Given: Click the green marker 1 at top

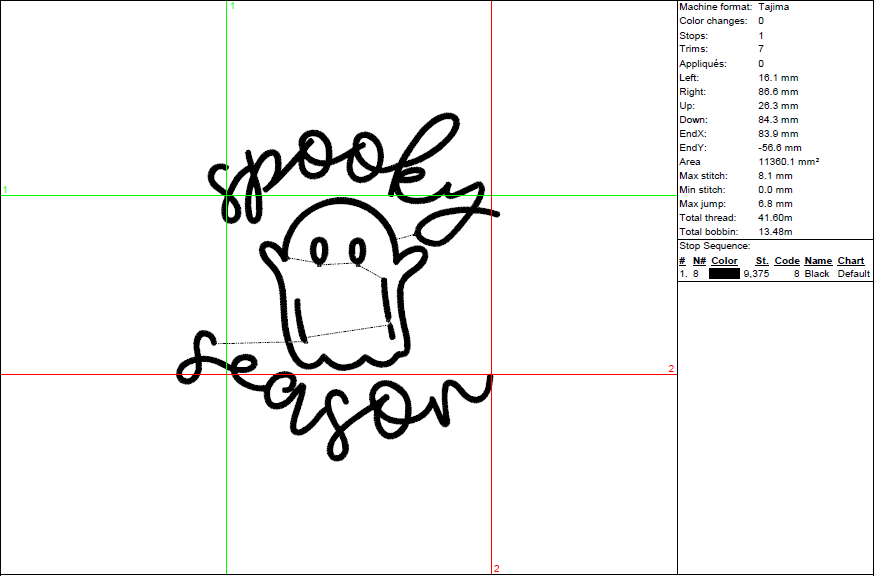Looking at the screenshot, I should pyautogui.click(x=233, y=6).
